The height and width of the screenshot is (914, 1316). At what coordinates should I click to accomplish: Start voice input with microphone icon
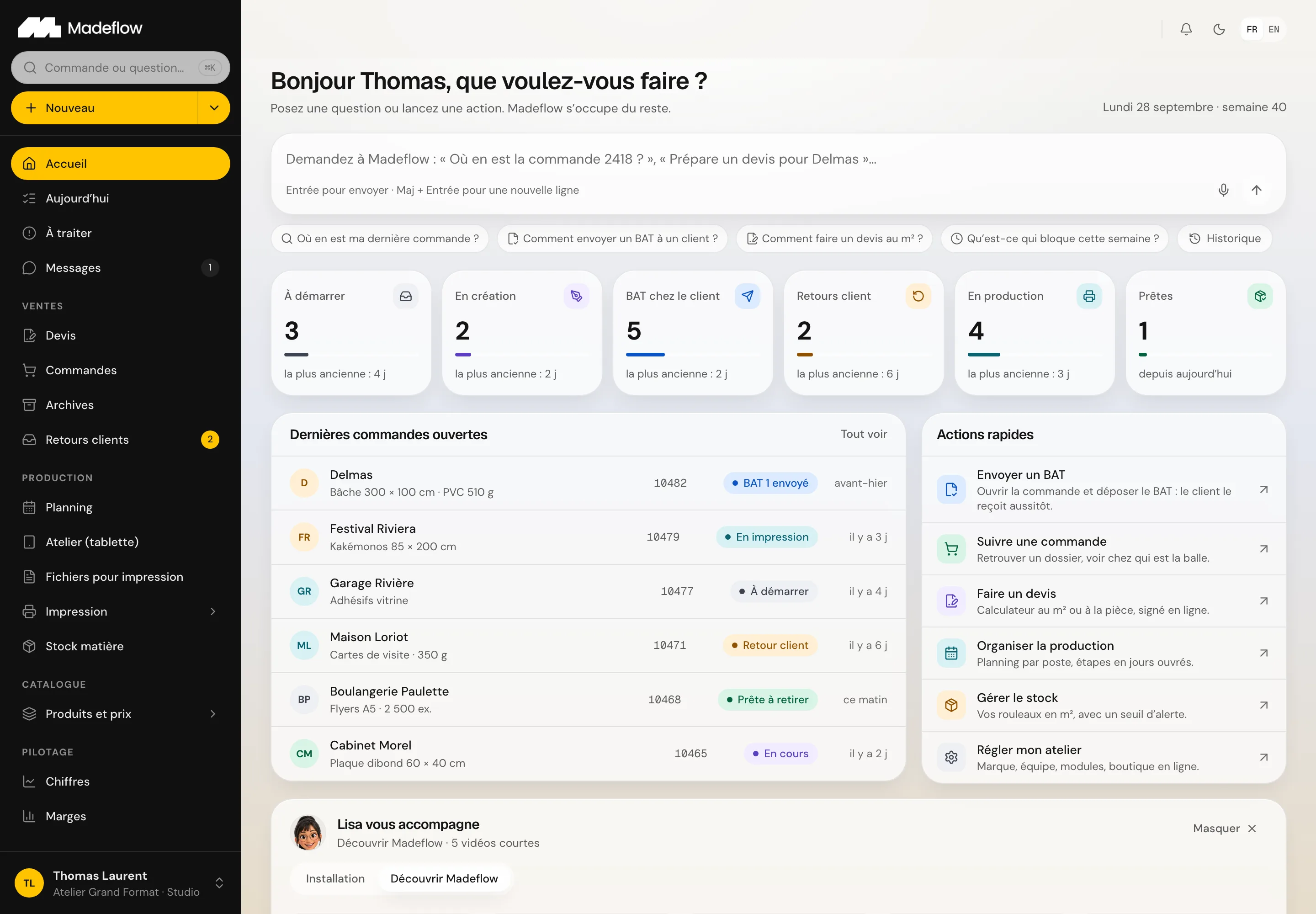tap(1223, 190)
